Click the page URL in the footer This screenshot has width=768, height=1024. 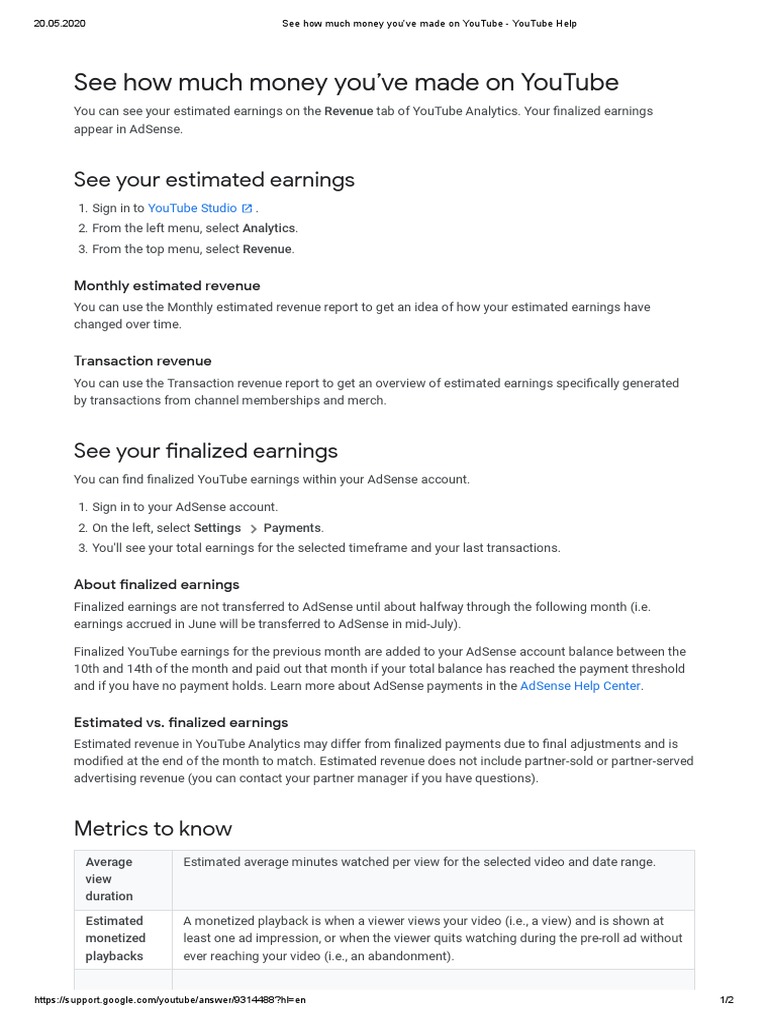coord(170,1000)
